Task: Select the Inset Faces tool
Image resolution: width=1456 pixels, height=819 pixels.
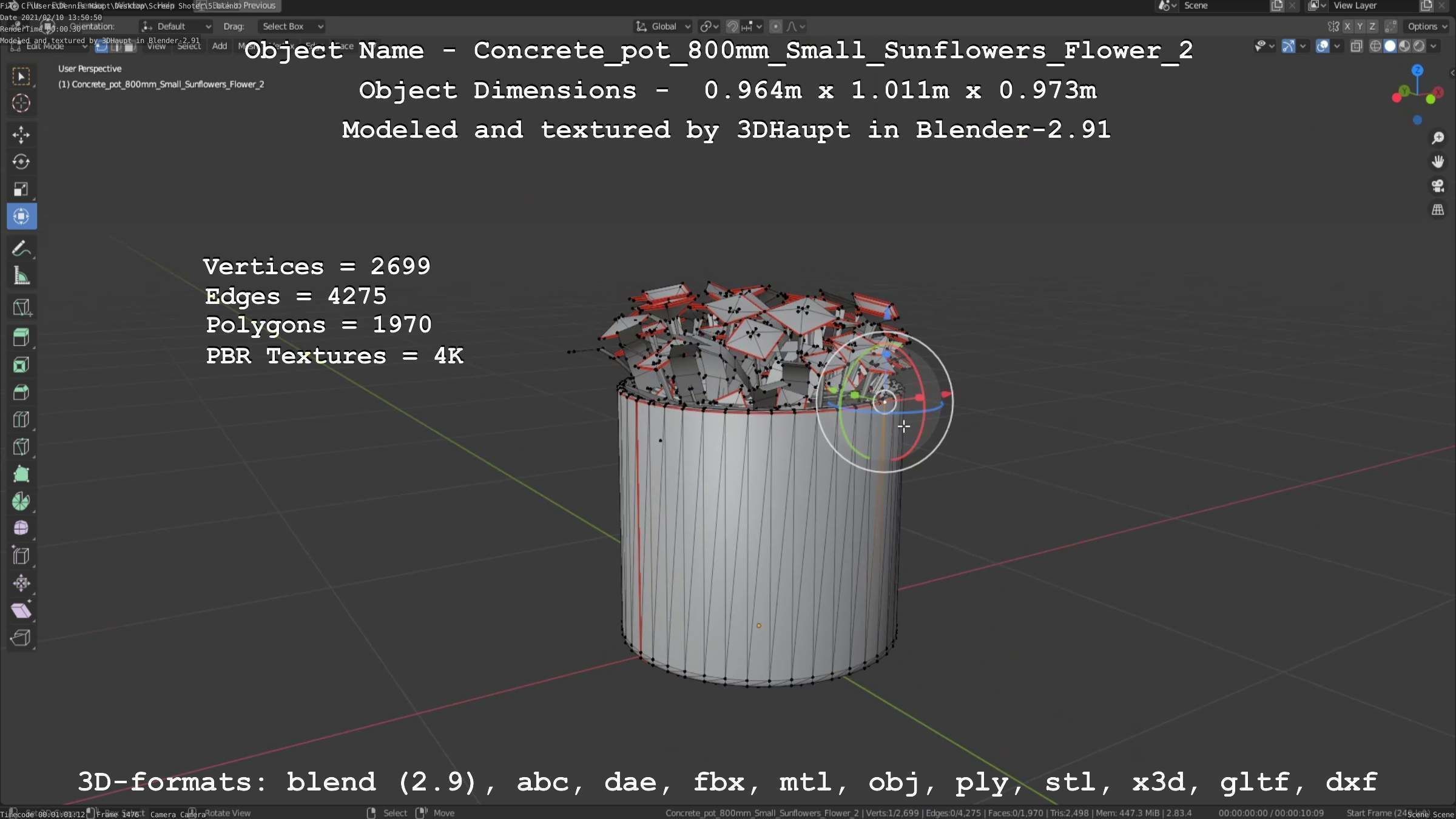Action: click(21, 365)
